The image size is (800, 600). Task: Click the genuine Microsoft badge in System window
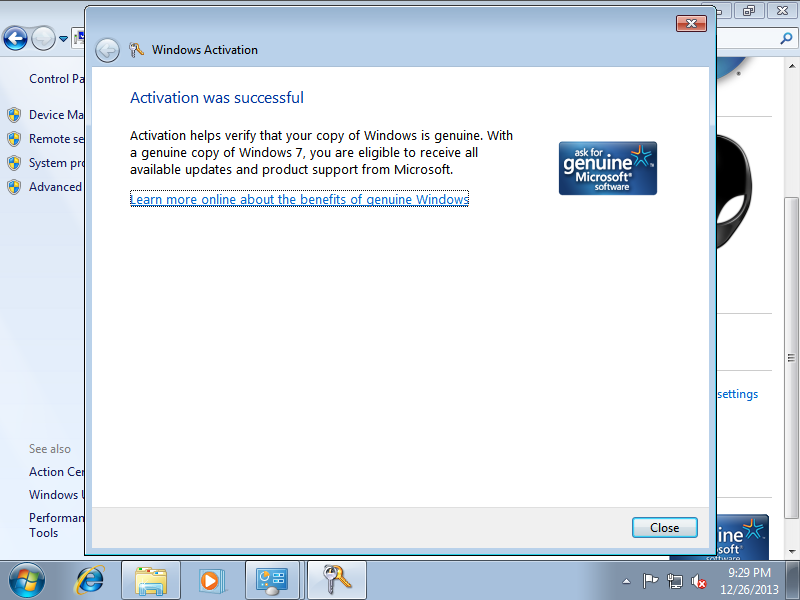(x=743, y=538)
